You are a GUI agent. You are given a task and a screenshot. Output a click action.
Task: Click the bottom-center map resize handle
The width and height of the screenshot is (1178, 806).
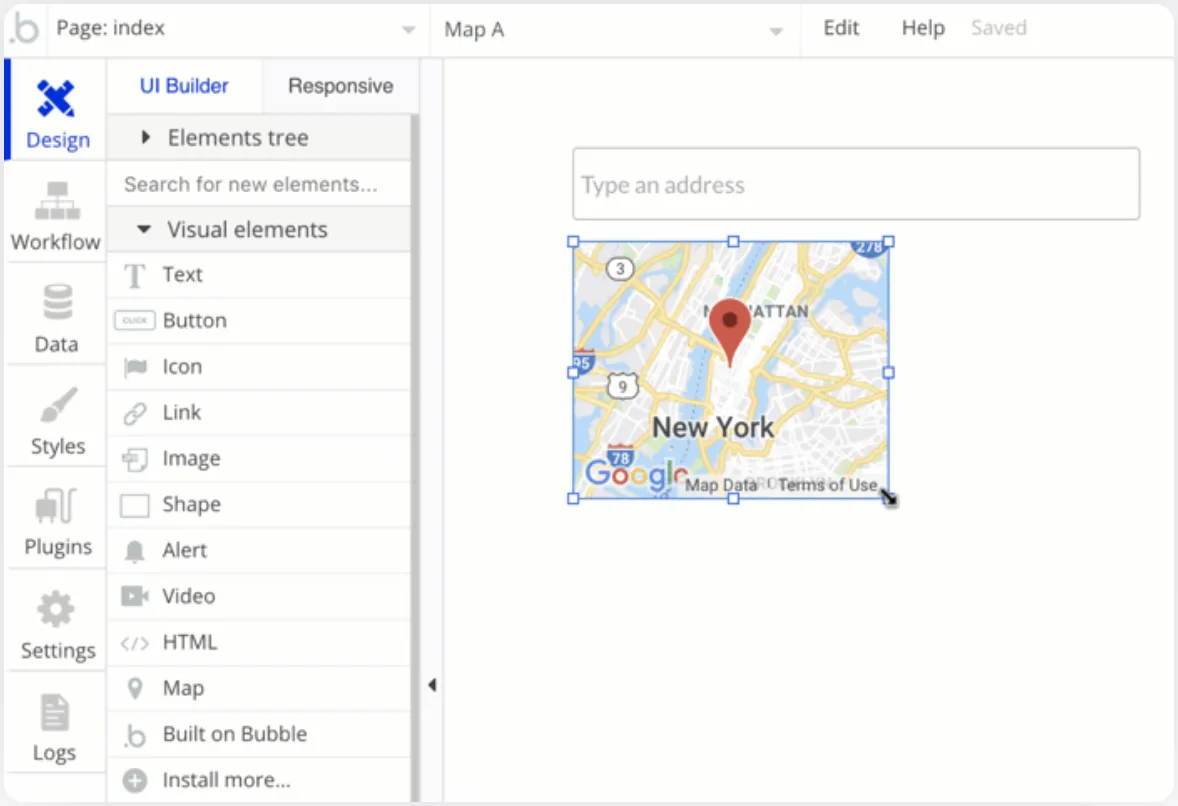pos(733,498)
